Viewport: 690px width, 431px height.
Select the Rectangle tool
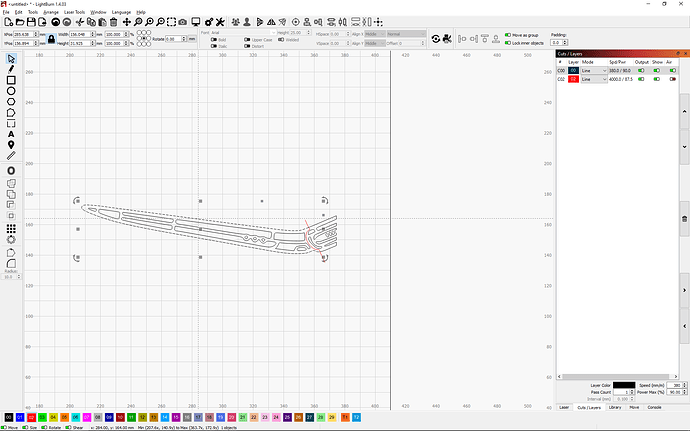pyautogui.click(x=11, y=80)
